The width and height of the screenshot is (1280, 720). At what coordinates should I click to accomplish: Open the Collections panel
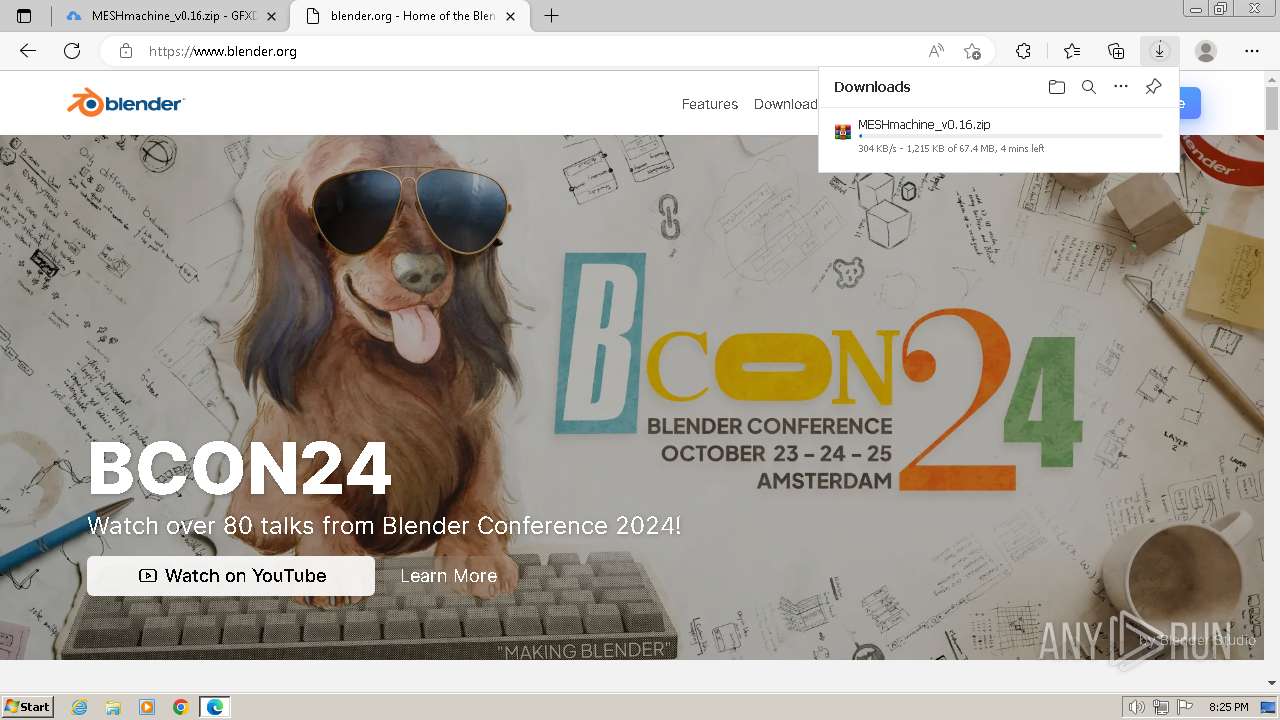coord(1116,51)
